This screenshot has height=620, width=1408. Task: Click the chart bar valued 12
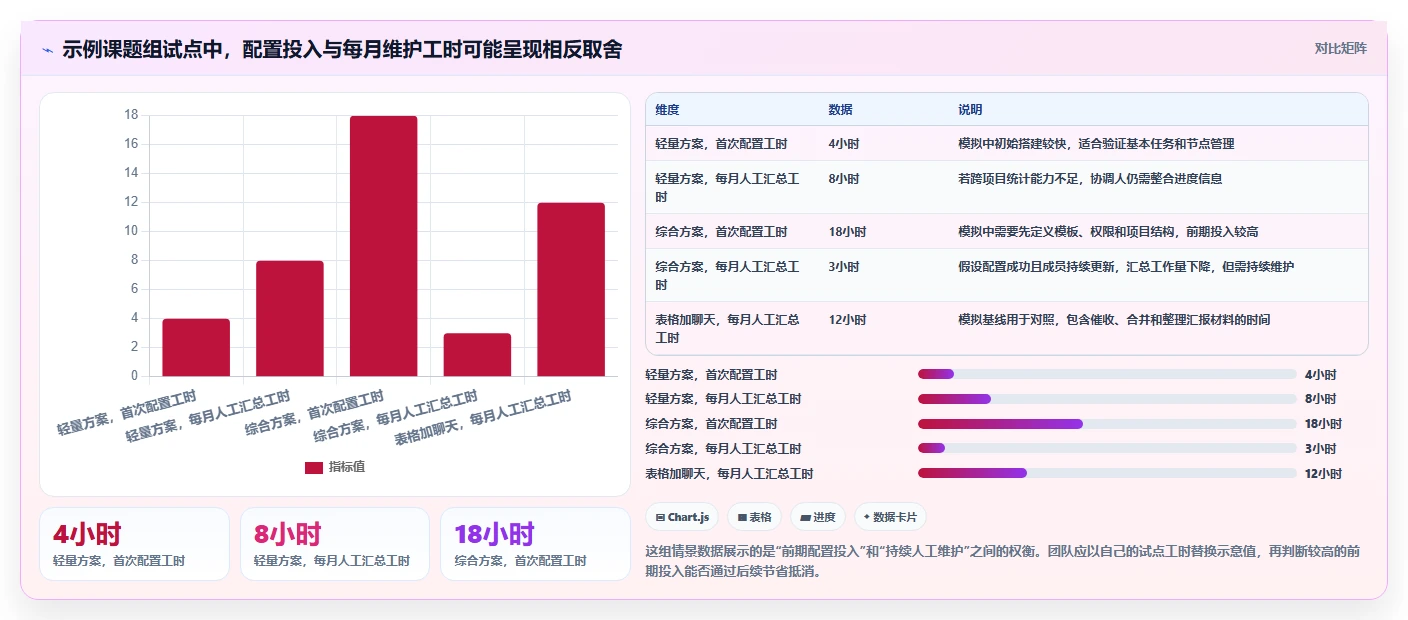tap(571, 289)
